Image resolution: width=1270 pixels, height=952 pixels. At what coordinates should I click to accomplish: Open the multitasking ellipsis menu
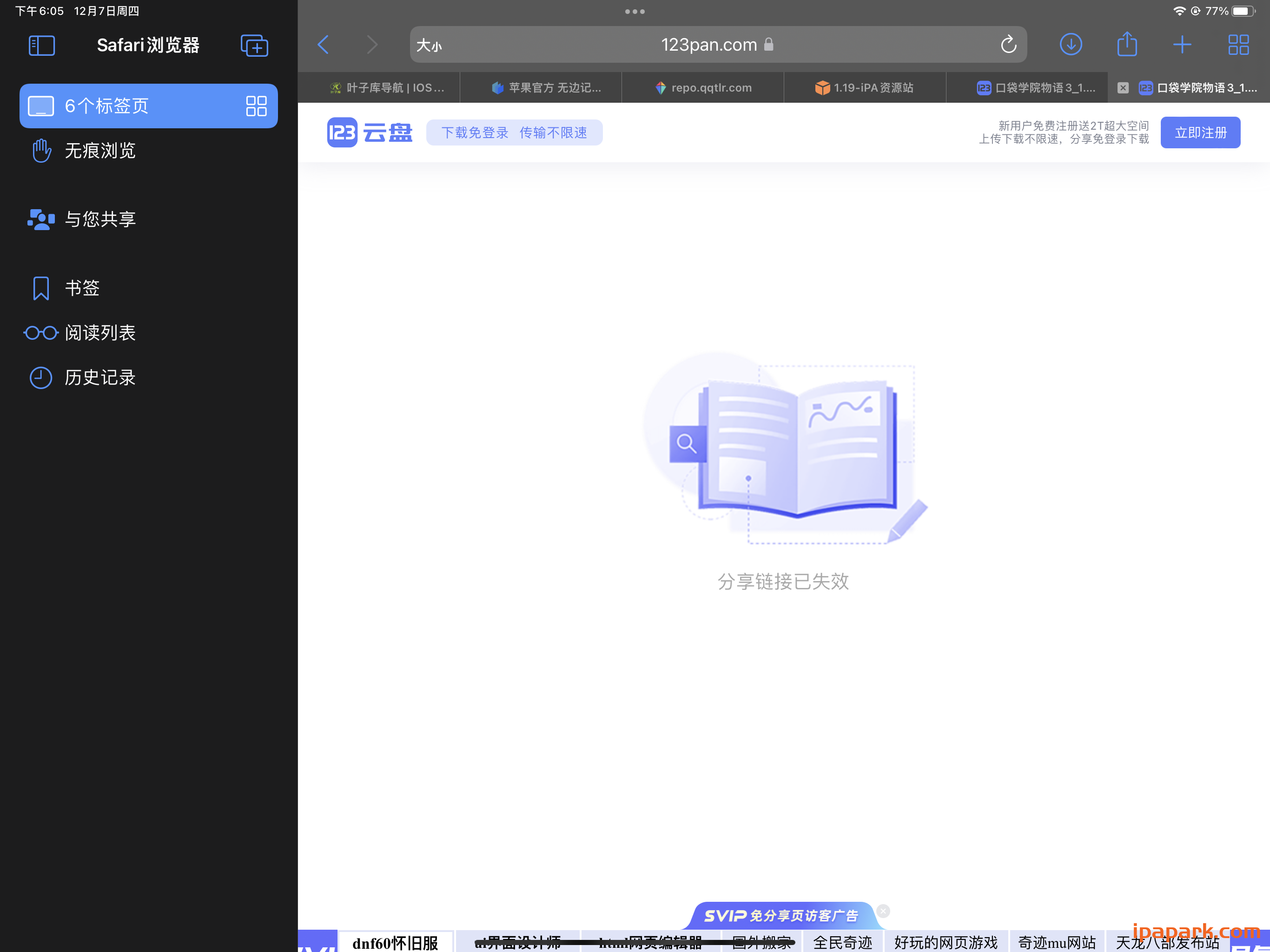[x=635, y=11]
